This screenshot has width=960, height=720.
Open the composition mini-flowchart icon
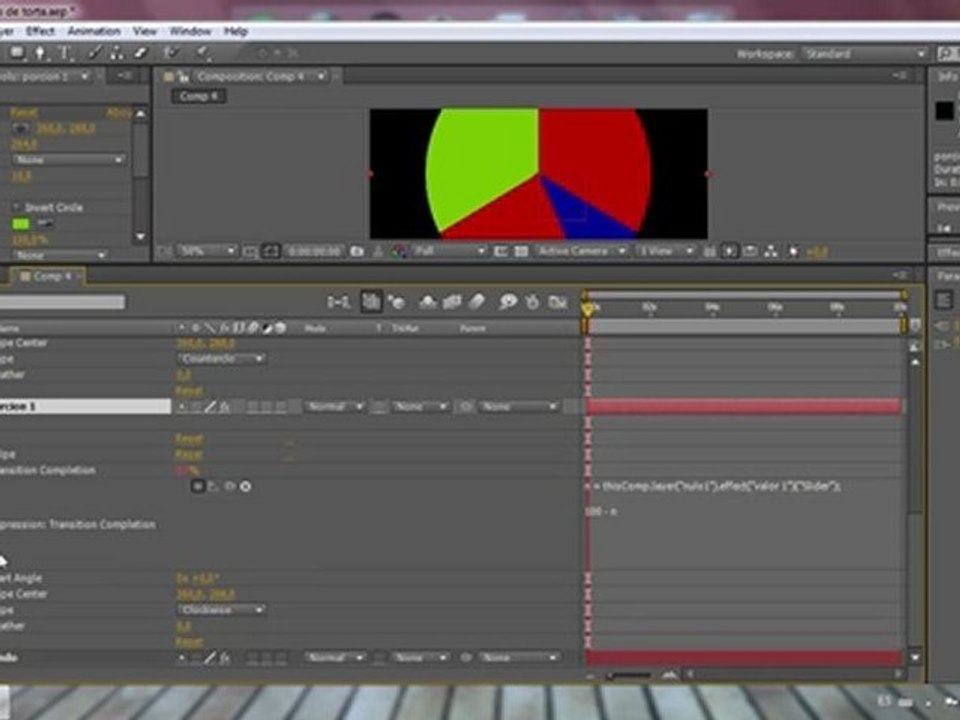coord(338,302)
